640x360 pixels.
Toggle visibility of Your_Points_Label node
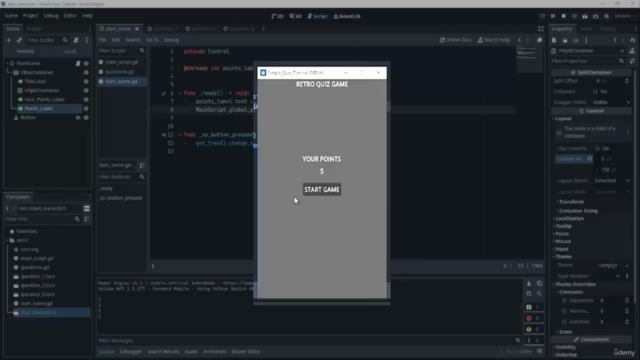[x=86, y=99]
